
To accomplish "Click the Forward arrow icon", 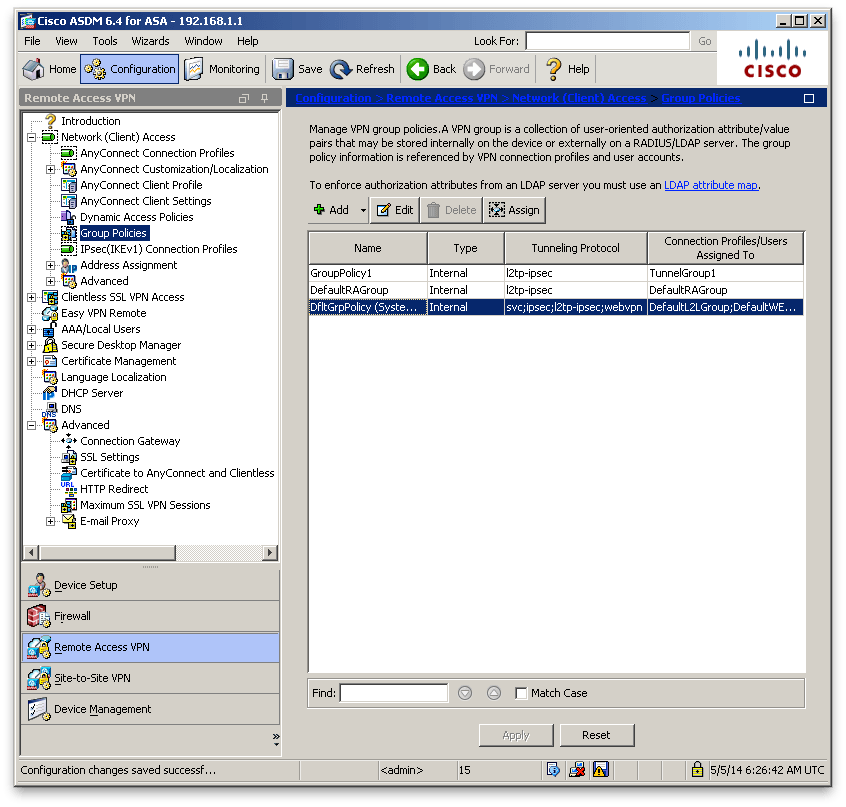I will 474,69.
